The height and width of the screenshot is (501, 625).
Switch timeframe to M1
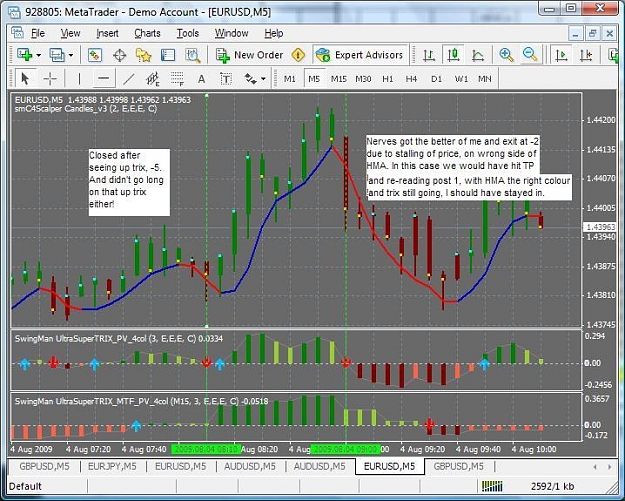click(290, 79)
